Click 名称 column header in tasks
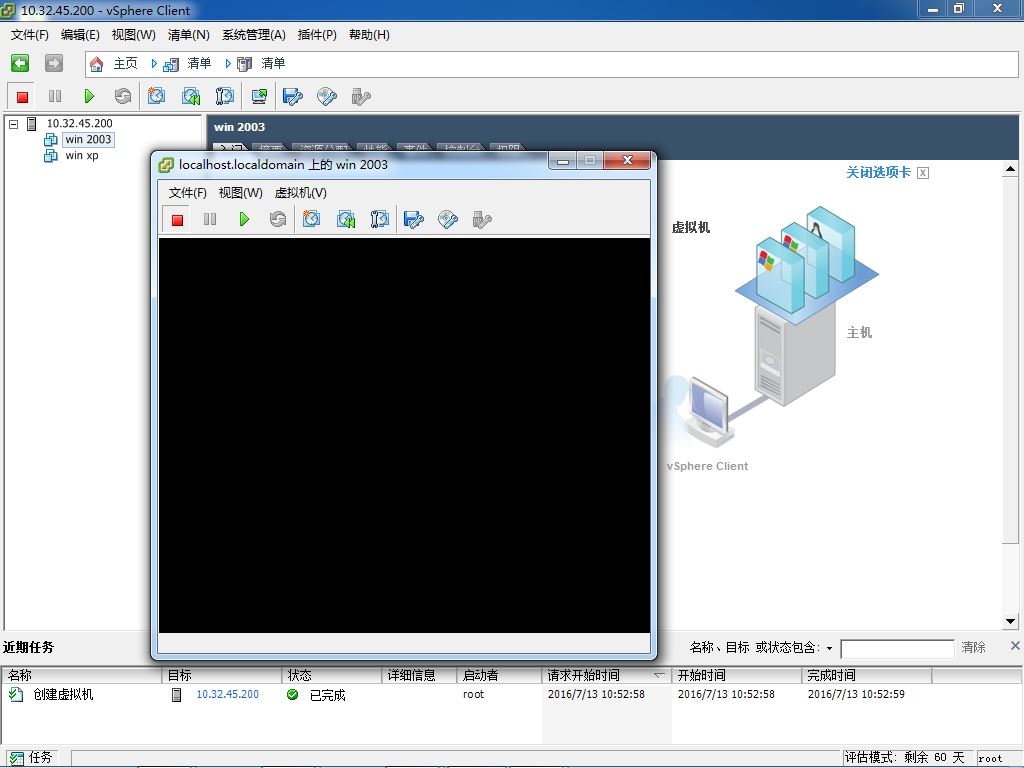 pos(81,675)
